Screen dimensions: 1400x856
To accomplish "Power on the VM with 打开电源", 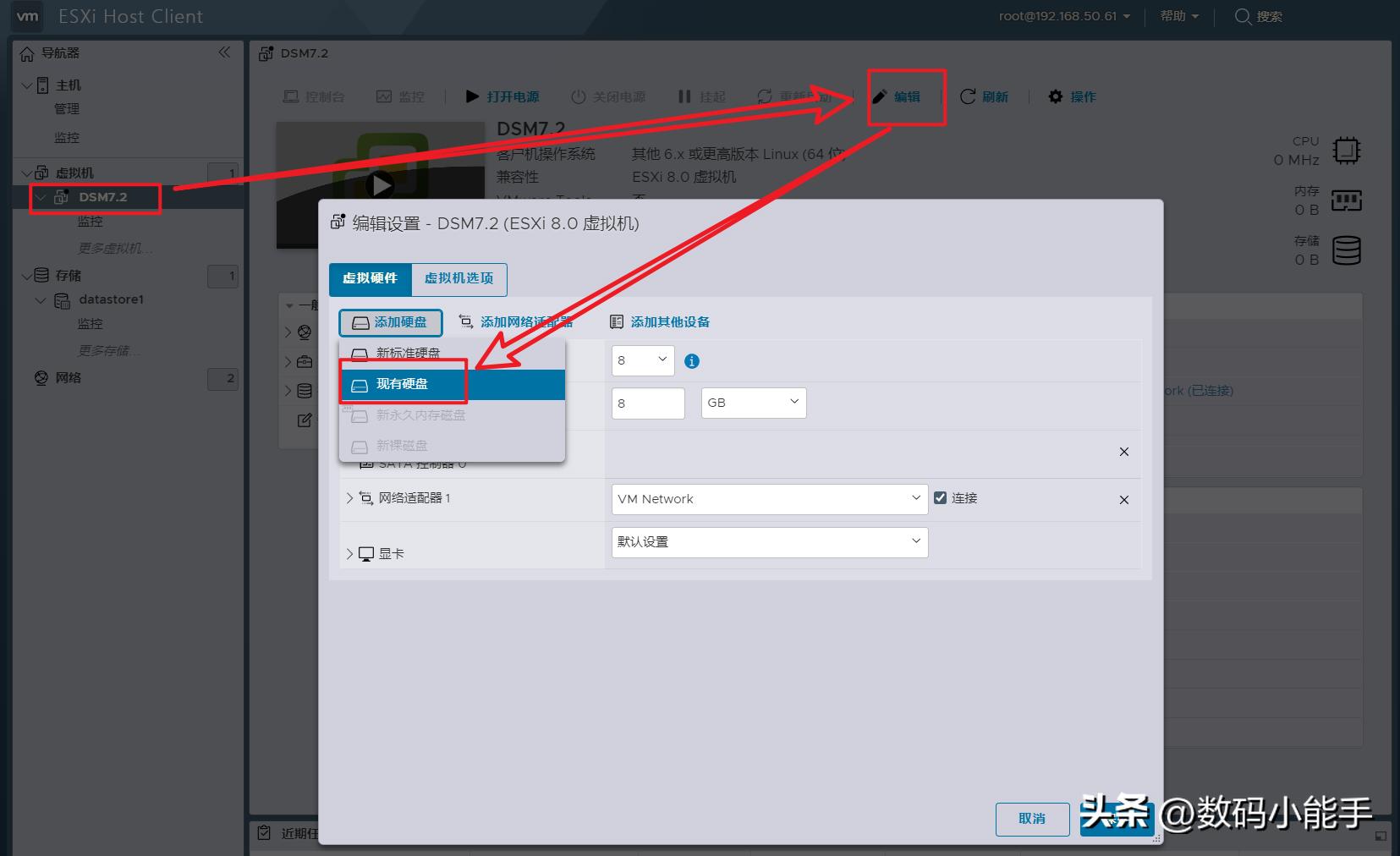I will coord(502,97).
